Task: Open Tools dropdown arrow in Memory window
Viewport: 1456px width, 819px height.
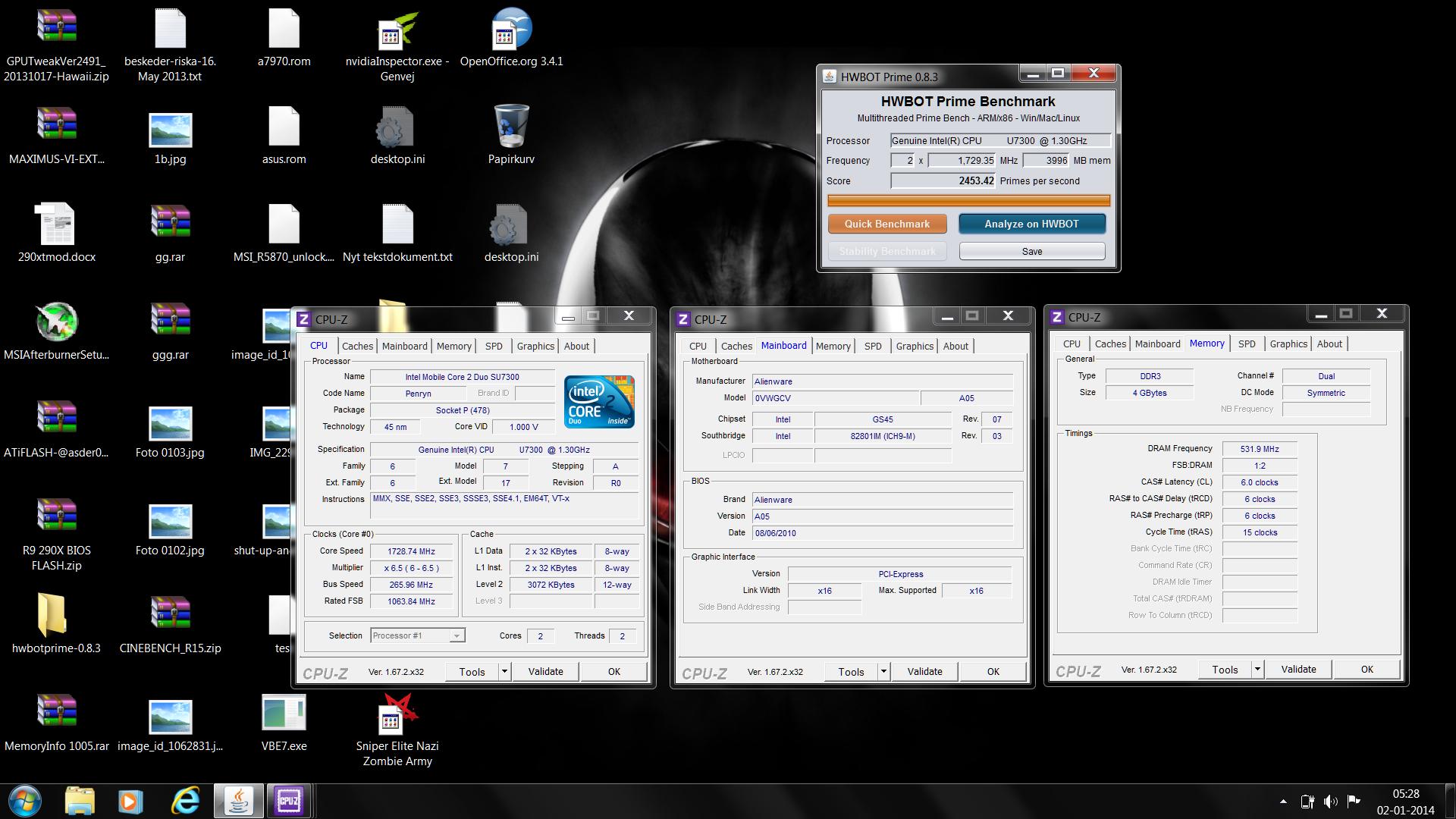Action: click(x=1257, y=669)
